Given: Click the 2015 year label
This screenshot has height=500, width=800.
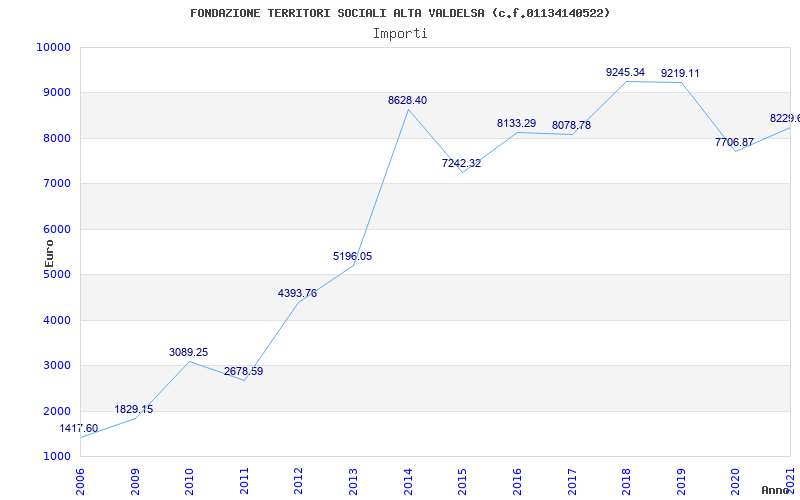Looking at the screenshot, I should [x=462, y=481].
